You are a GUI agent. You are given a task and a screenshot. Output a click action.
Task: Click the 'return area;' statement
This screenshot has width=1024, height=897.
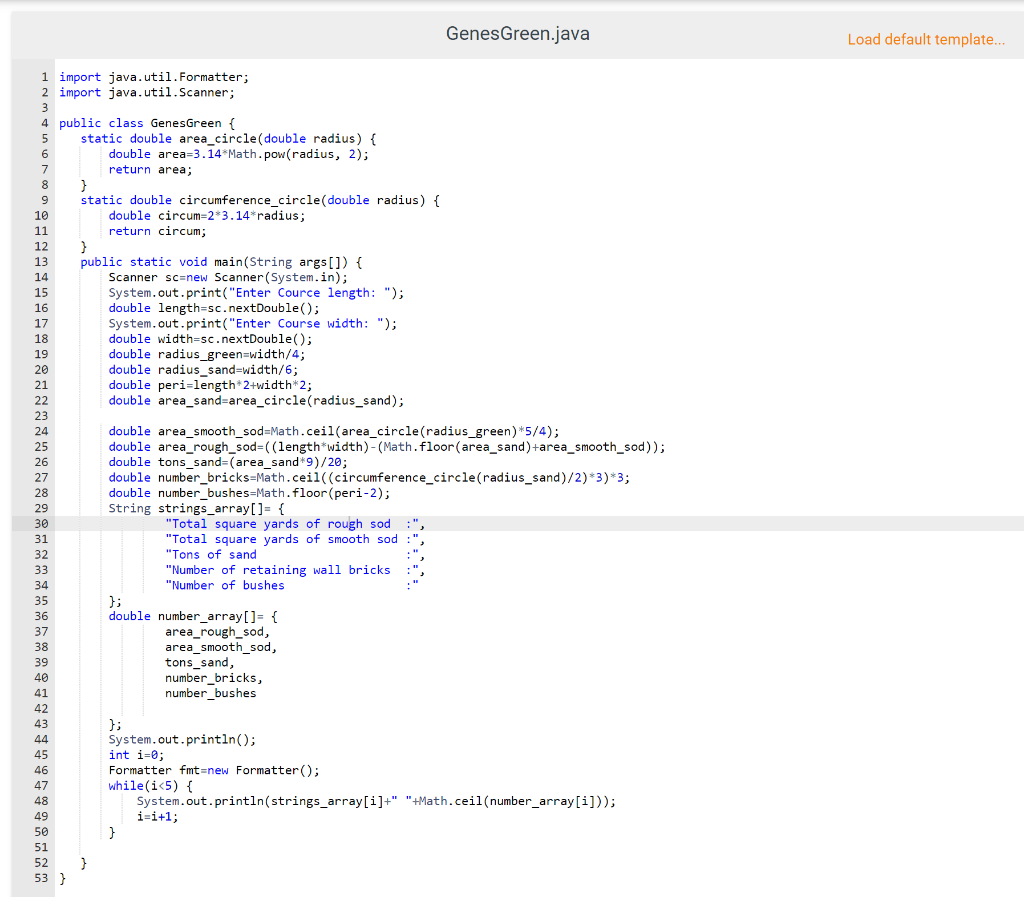(x=150, y=169)
